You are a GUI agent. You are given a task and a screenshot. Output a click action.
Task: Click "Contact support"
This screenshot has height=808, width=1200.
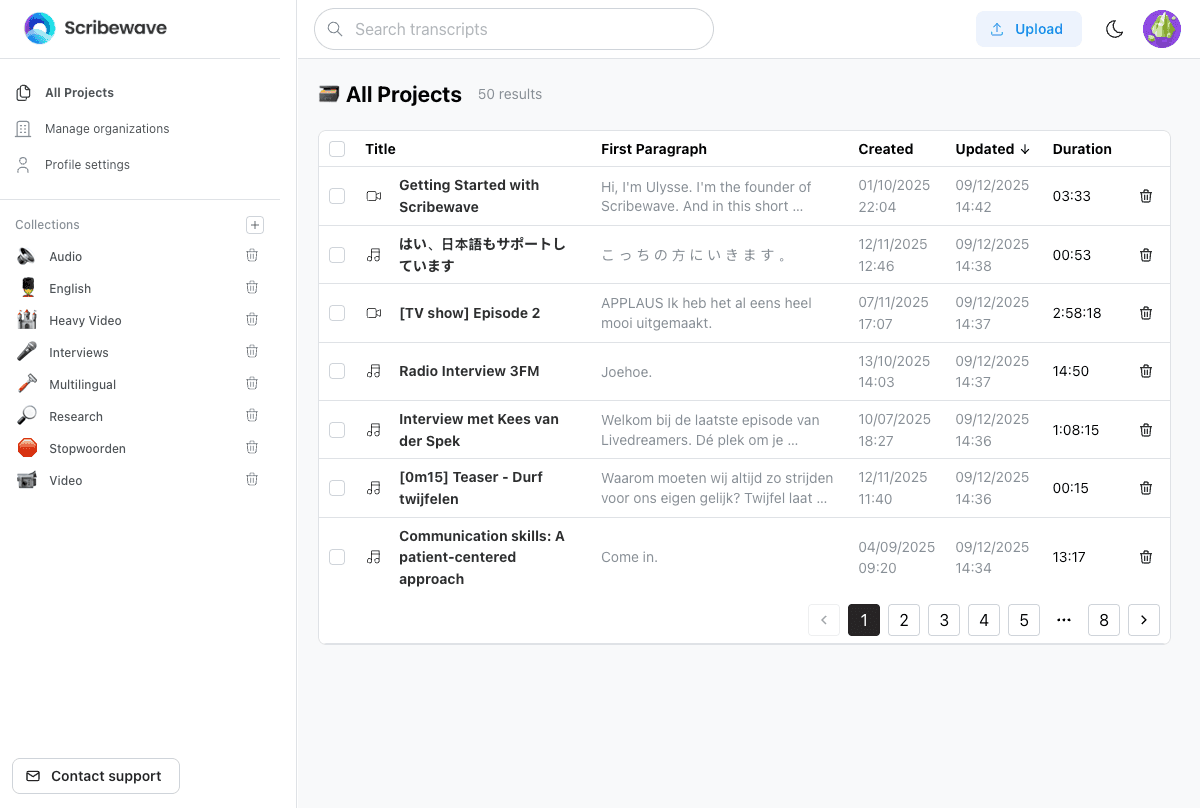(95, 776)
